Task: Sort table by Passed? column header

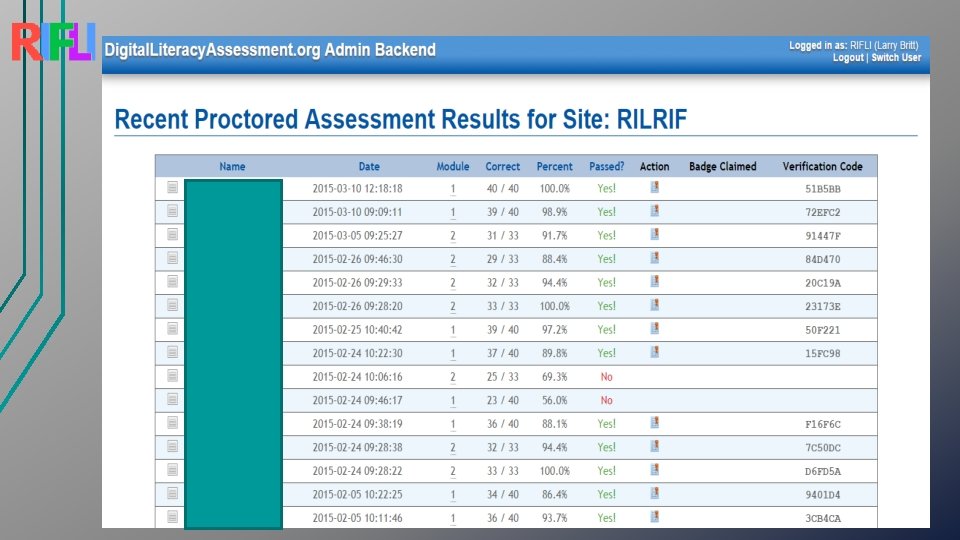Action: (606, 167)
